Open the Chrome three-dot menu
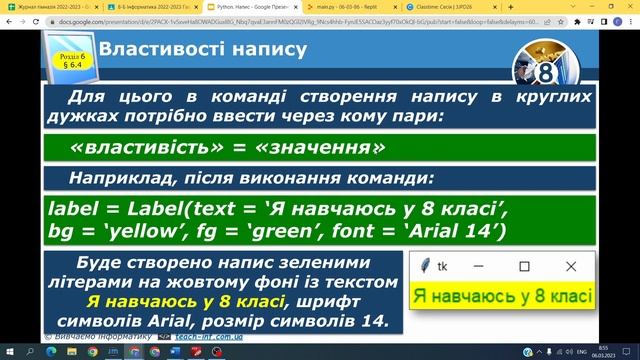Viewport: 640px width, 360px height. point(631,22)
